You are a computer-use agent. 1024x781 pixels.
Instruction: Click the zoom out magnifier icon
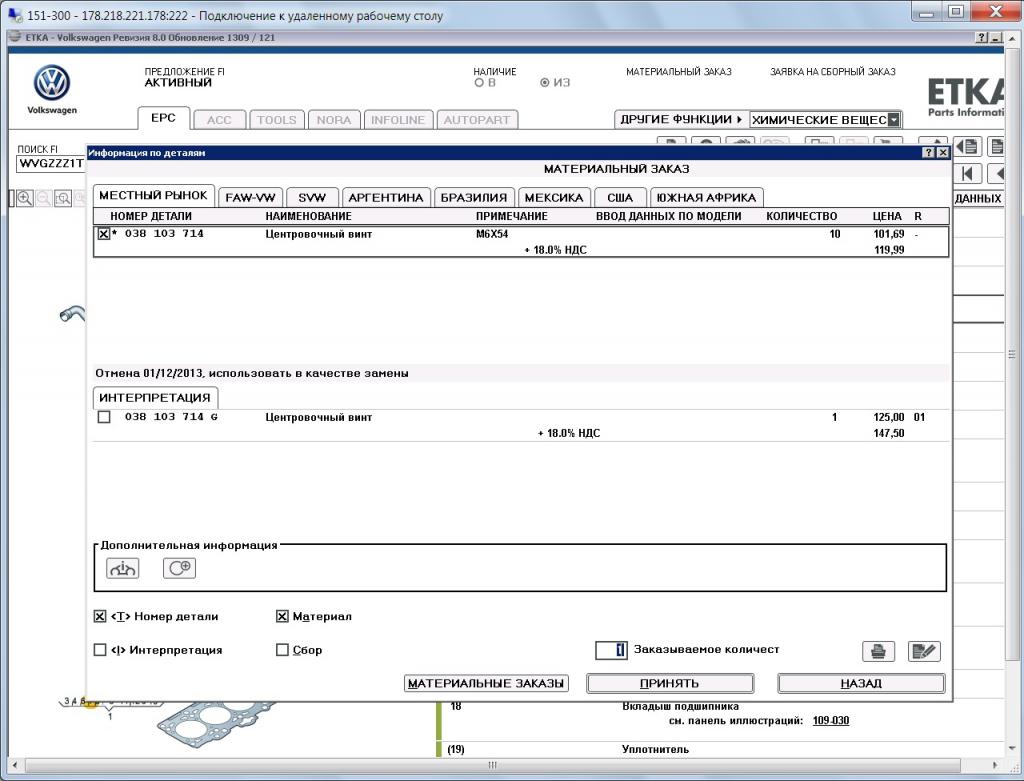tap(44, 198)
